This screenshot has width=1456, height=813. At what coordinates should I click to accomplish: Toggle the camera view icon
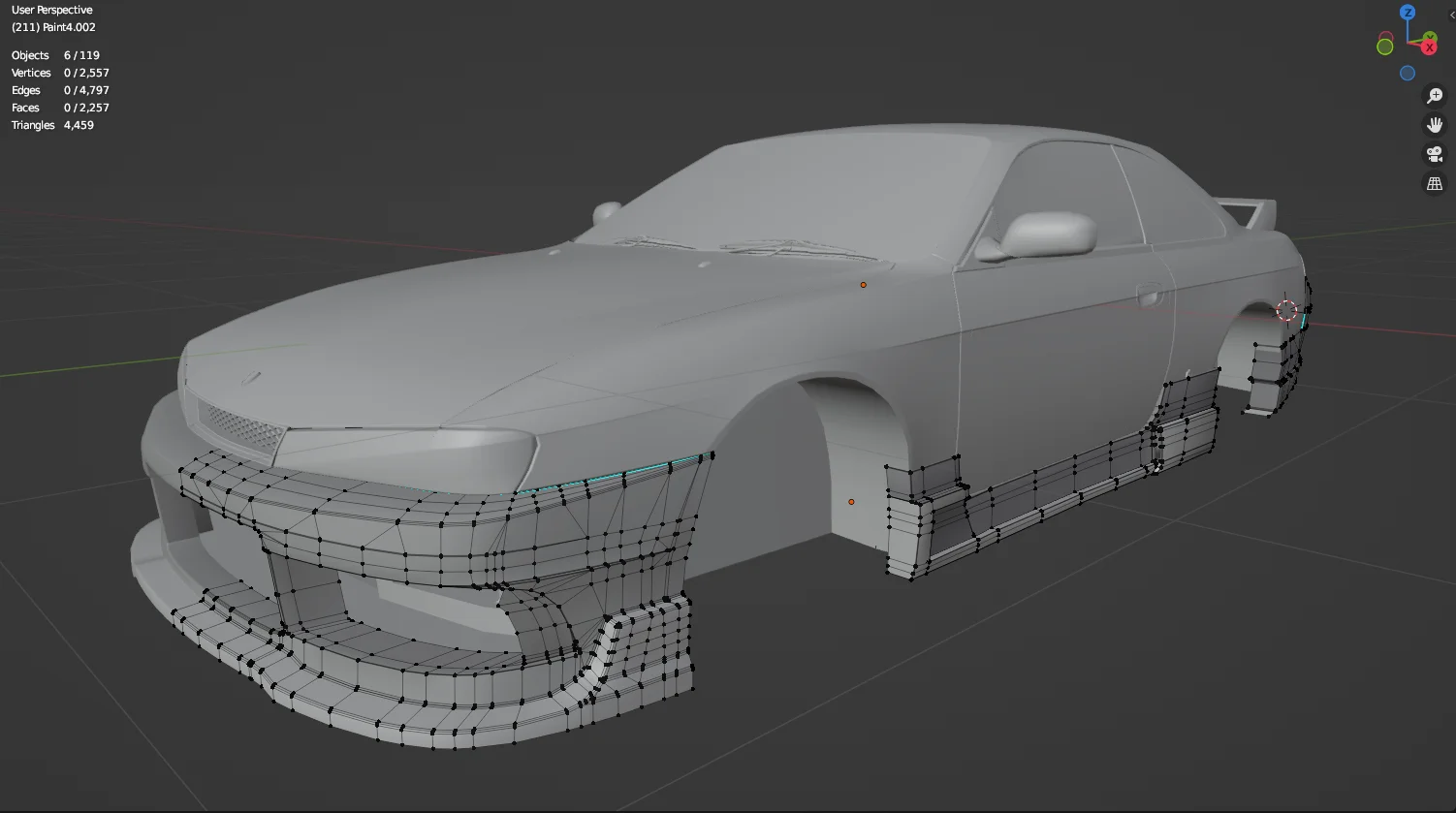coord(1436,153)
